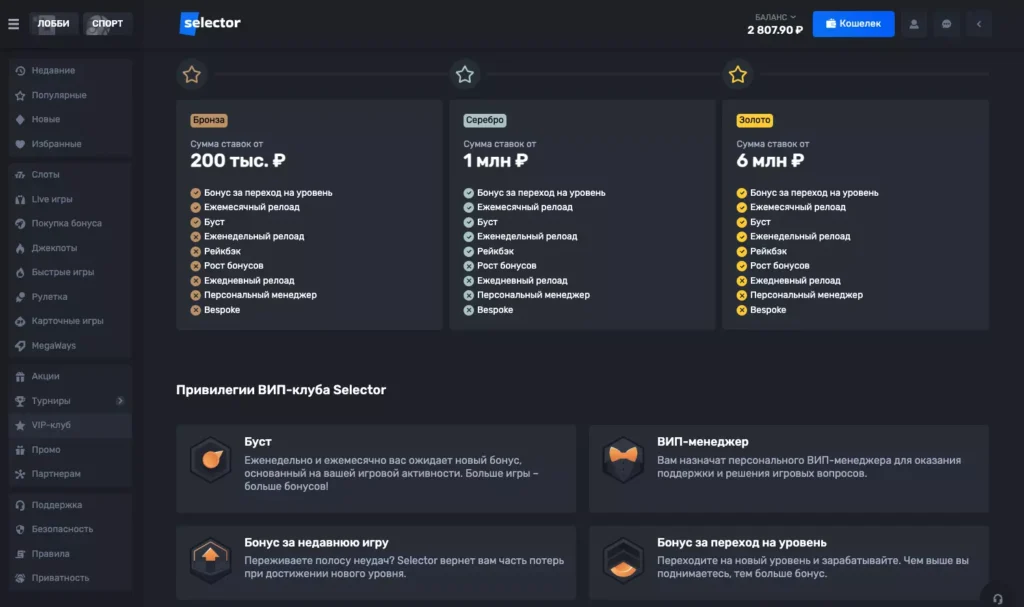Click the VIP manager bow-tie icon
Screen dimensions: 1024x607
coord(623,461)
